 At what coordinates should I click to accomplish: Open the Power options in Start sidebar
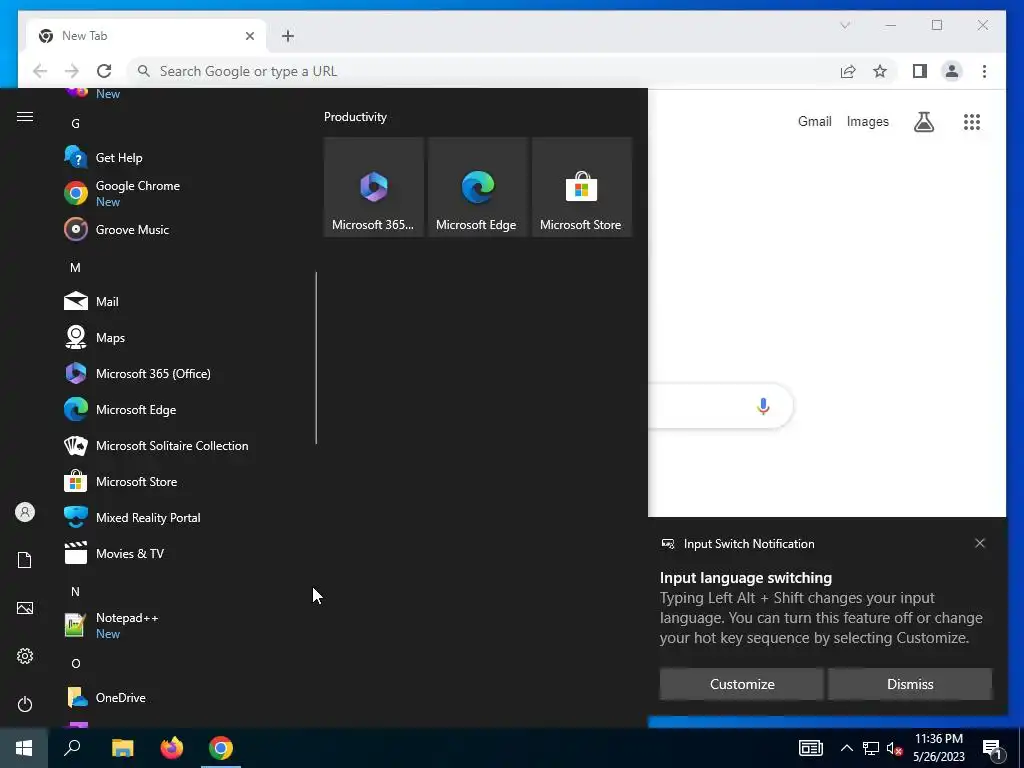(25, 704)
